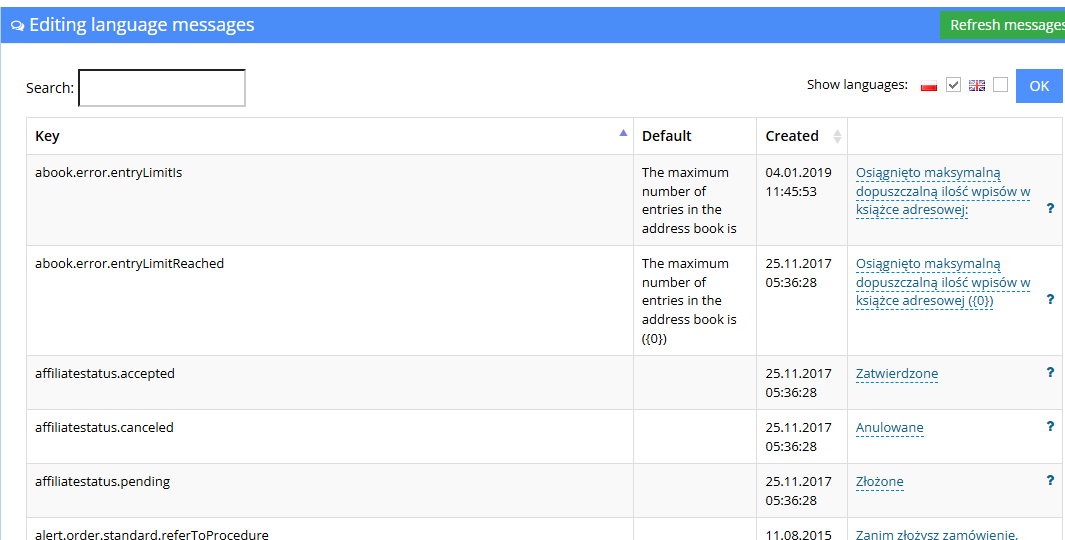The image size is (1065, 540).
Task: Click the UK flag icon
Action: click(x=977, y=86)
